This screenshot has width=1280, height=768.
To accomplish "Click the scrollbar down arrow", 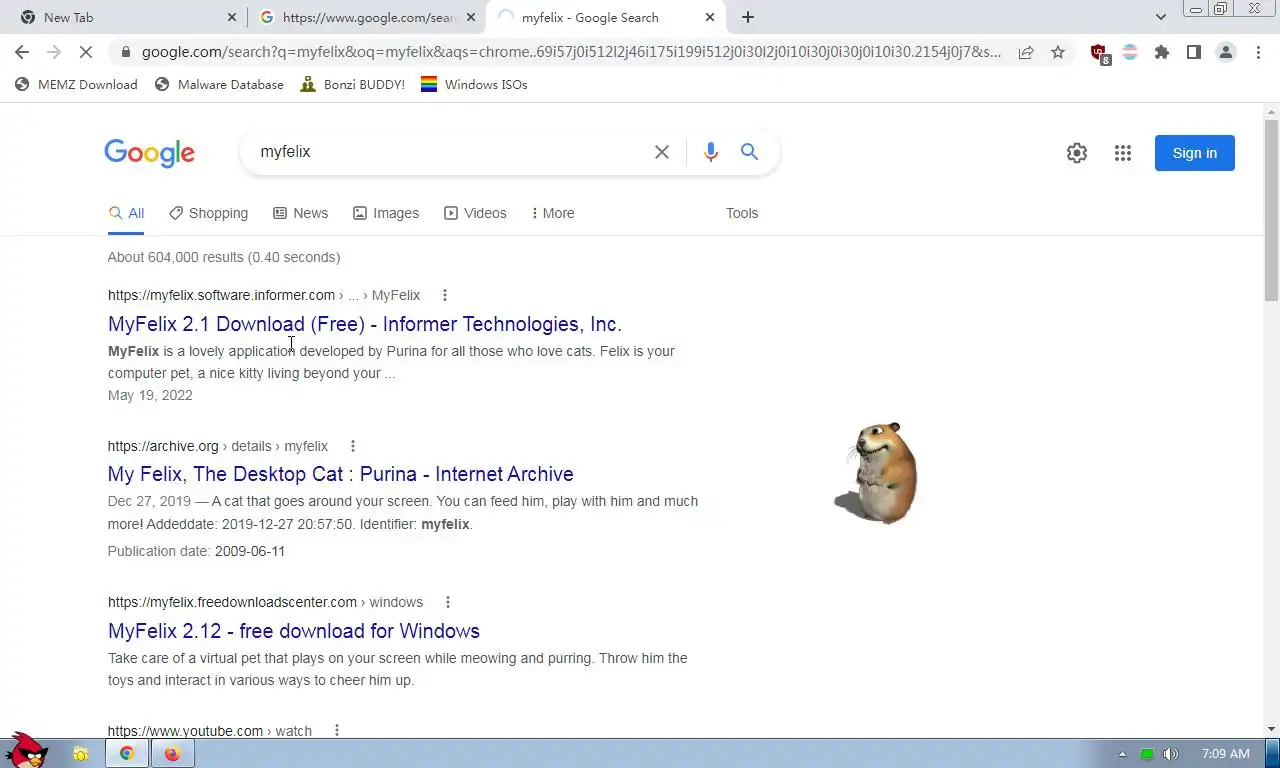I will (1272, 730).
